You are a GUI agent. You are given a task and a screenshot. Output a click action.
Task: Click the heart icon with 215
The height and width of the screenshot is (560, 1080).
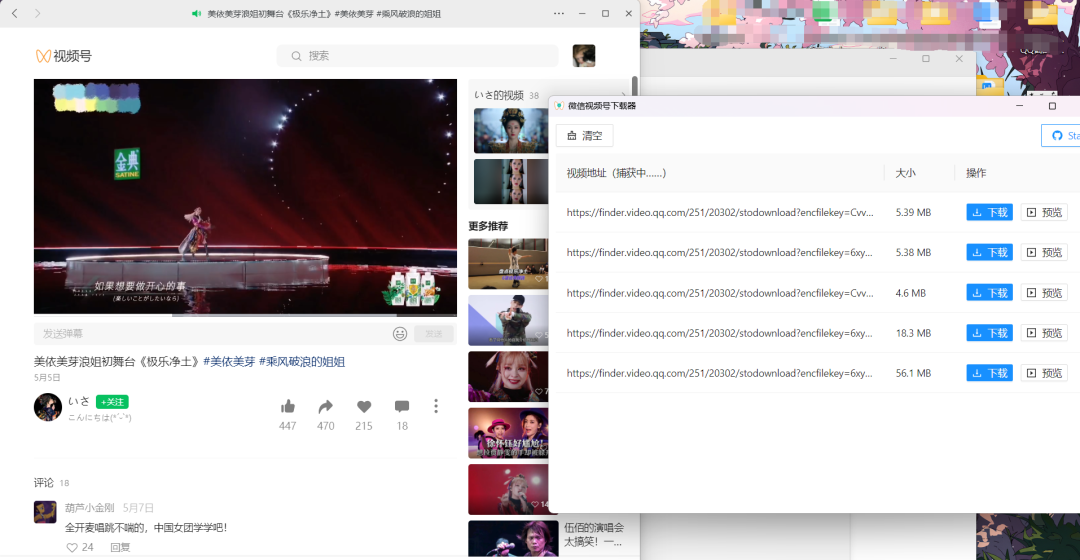coord(364,406)
